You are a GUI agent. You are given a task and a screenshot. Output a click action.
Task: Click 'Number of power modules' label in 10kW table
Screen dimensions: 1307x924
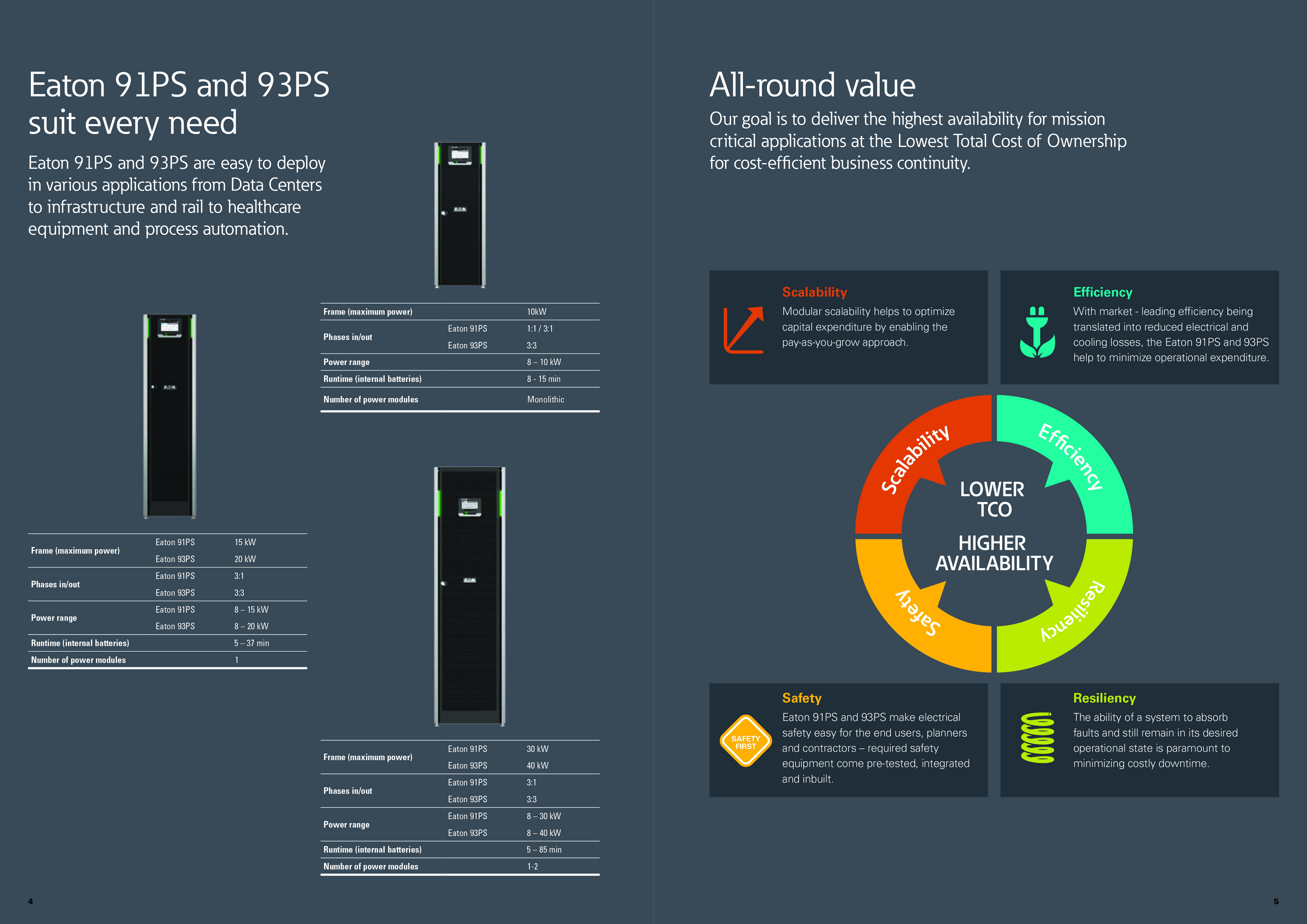(371, 400)
